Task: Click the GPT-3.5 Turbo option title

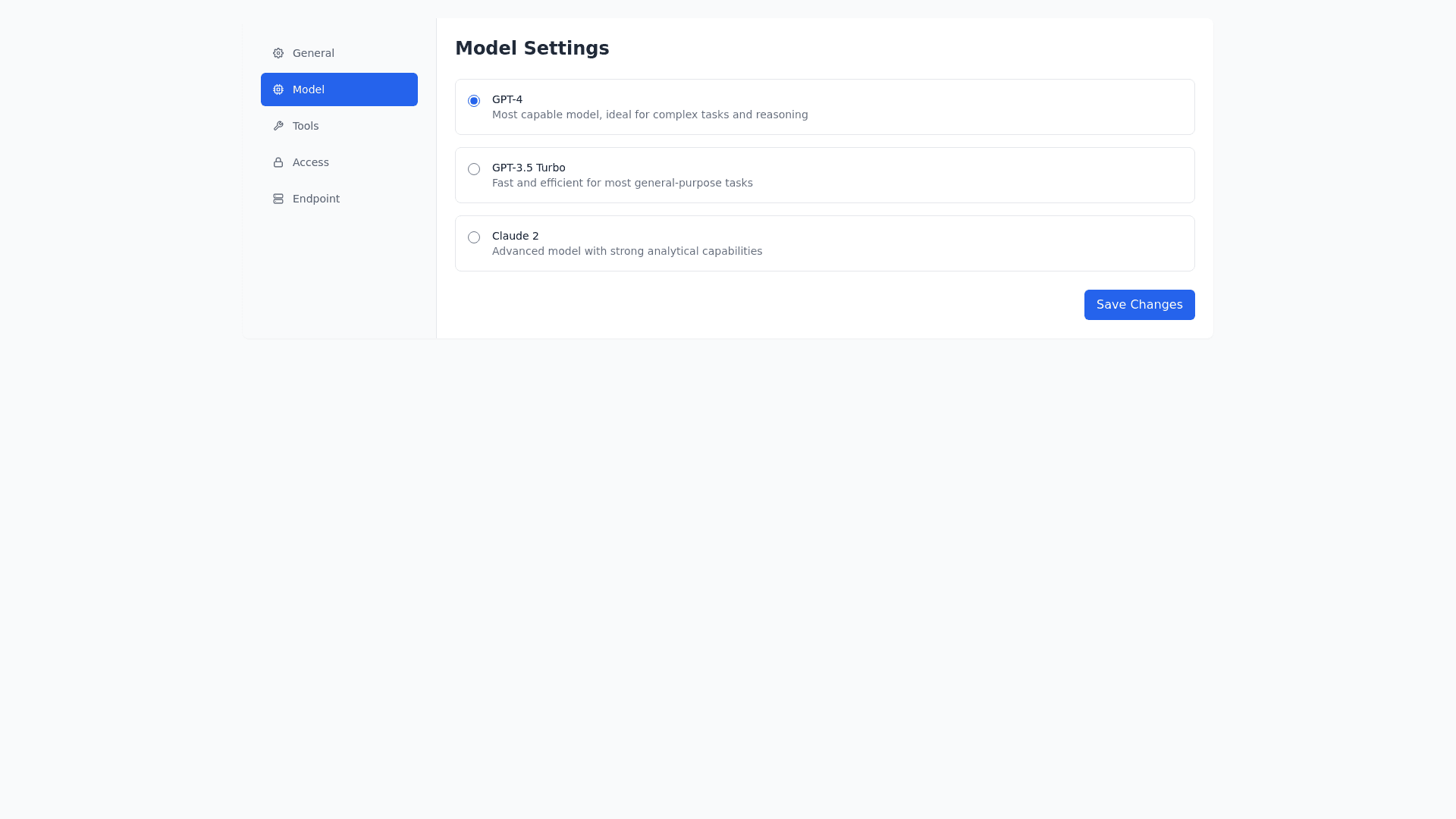Action: (529, 168)
